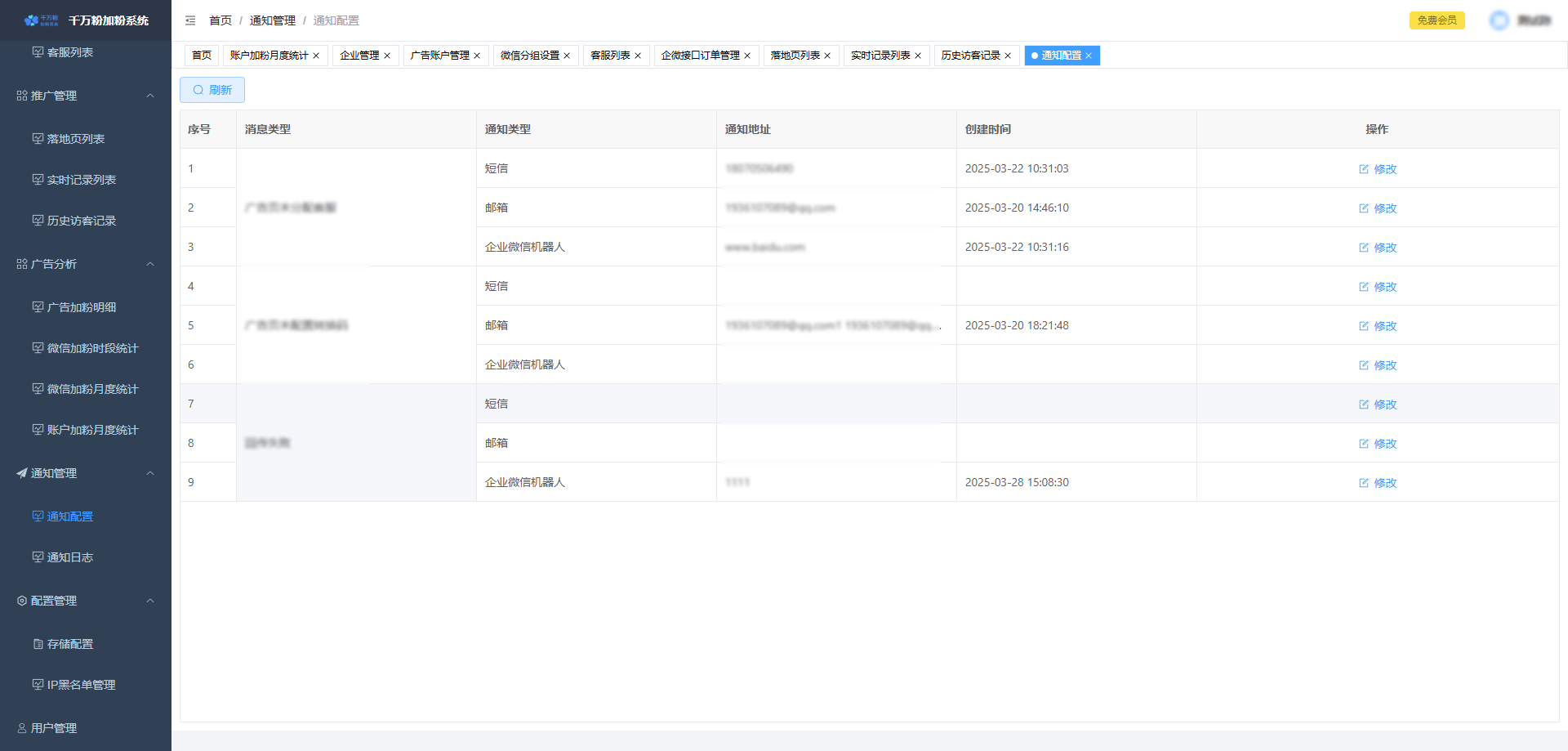Viewport: 1568px width, 751px height.
Task: Collapse the 通知管理 menu section
Action: [150, 473]
